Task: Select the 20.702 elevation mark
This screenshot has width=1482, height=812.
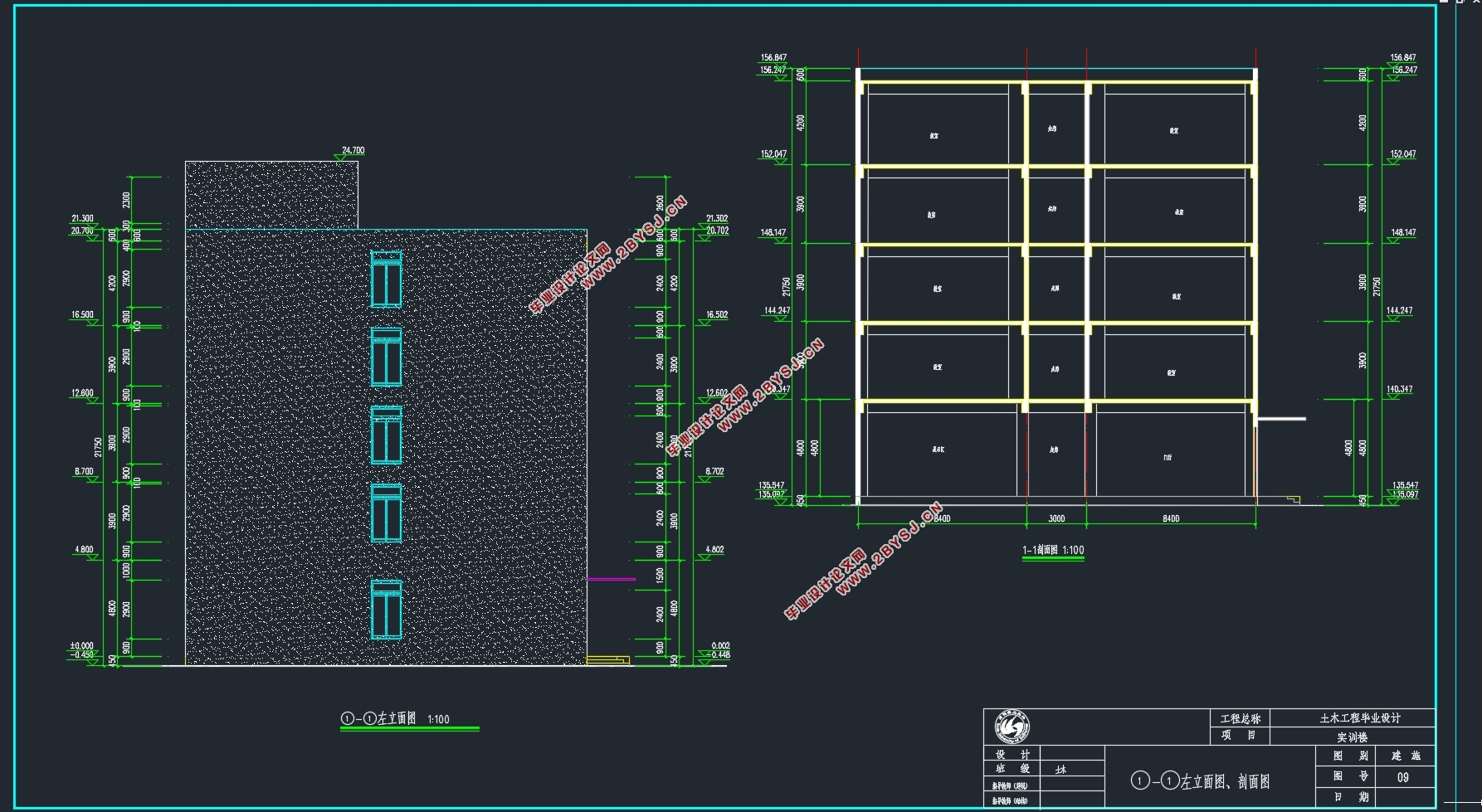Action: pos(717,231)
